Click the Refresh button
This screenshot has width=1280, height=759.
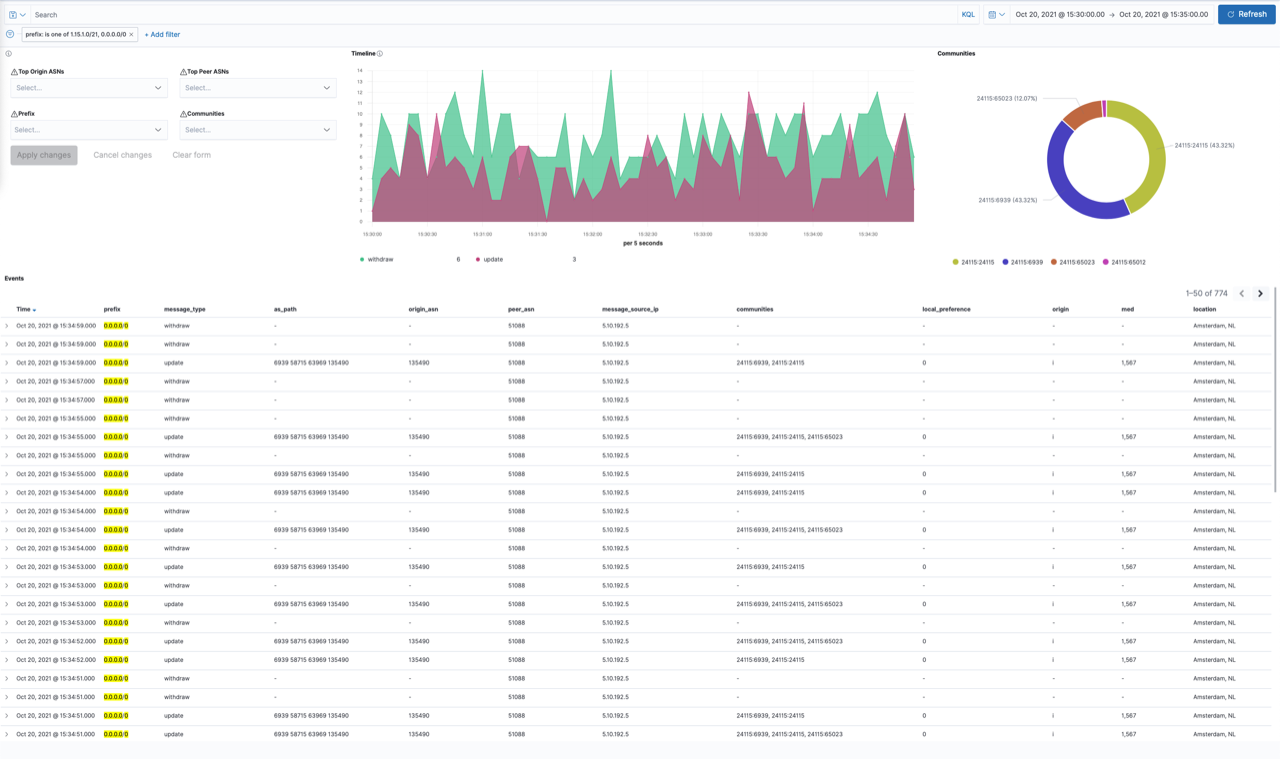(x=1246, y=14)
